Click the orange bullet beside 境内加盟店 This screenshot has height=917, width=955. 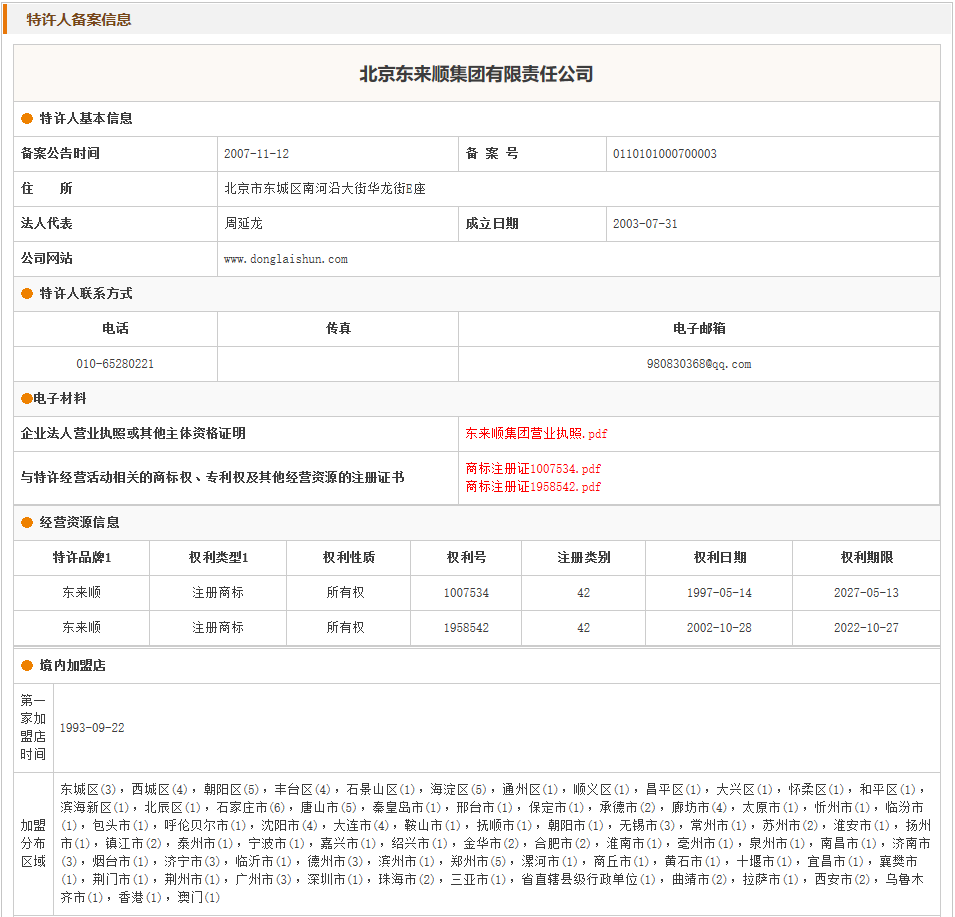tap(27, 666)
